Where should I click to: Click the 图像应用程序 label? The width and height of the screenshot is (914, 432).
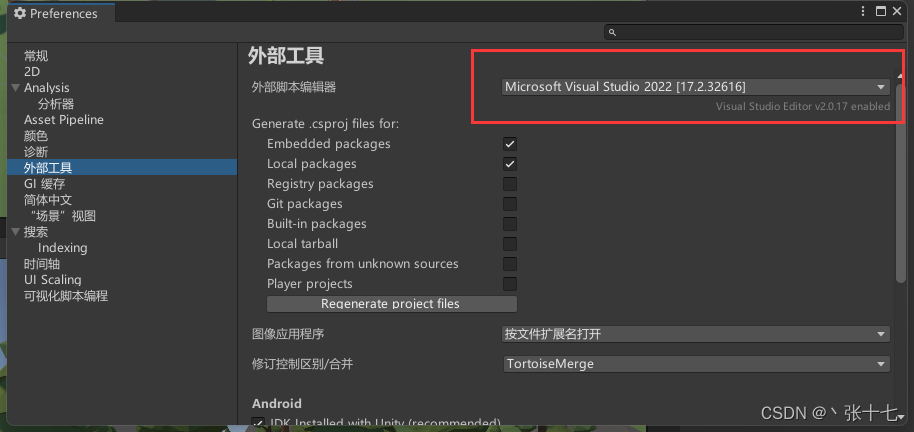[288, 335]
